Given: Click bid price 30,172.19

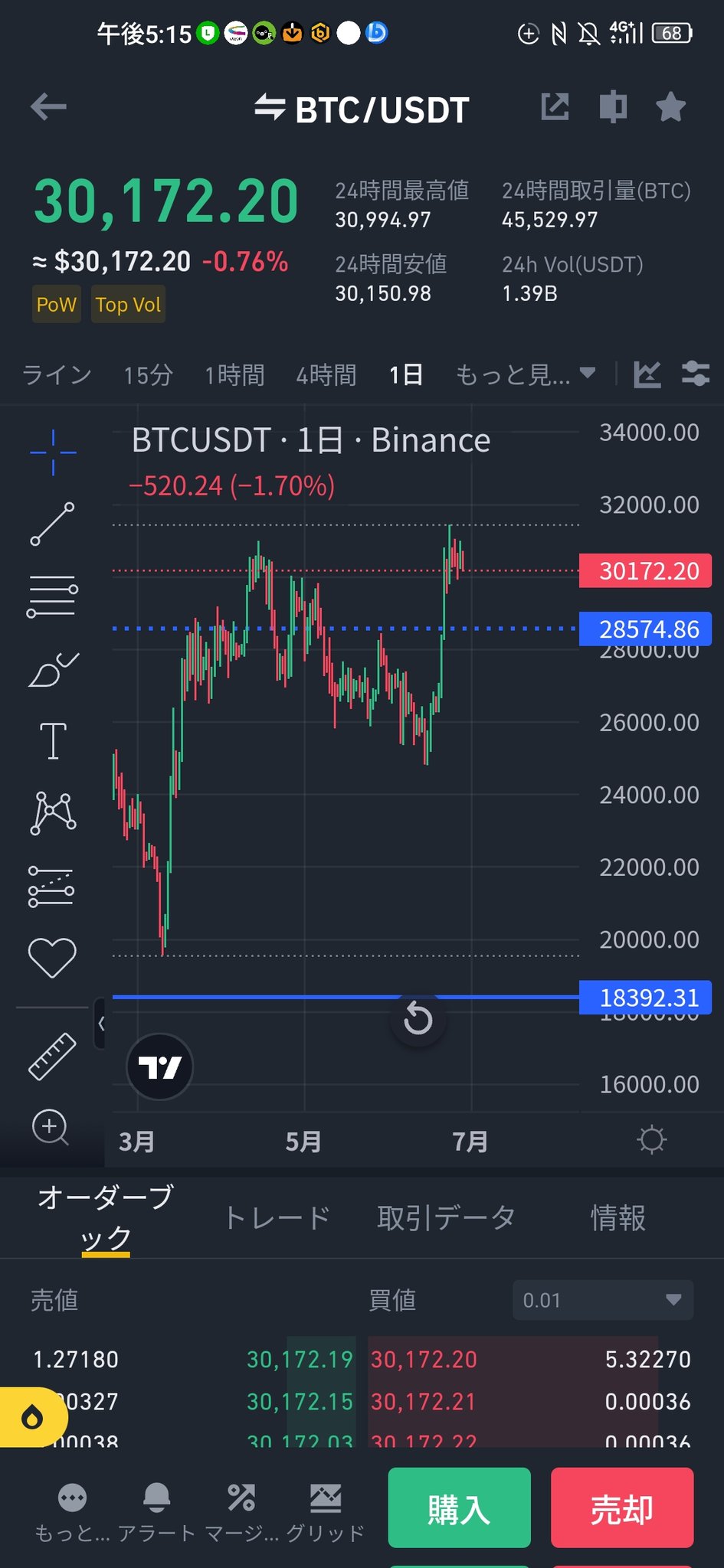Looking at the screenshot, I should click(300, 1359).
